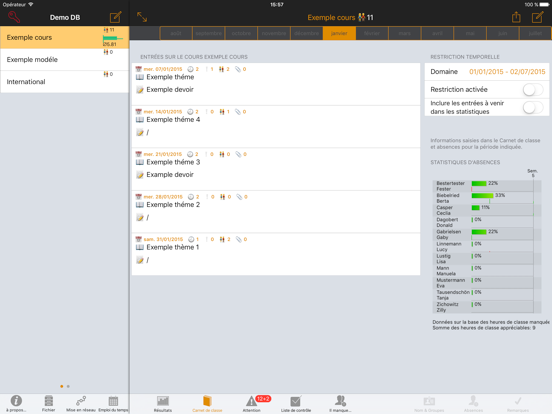Switch to the septembre month tab
The width and height of the screenshot is (552, 414).
coord(209,33)
